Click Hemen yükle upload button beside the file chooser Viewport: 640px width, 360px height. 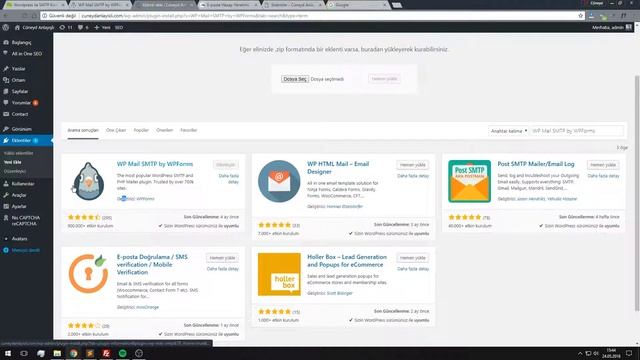[384, 78]
